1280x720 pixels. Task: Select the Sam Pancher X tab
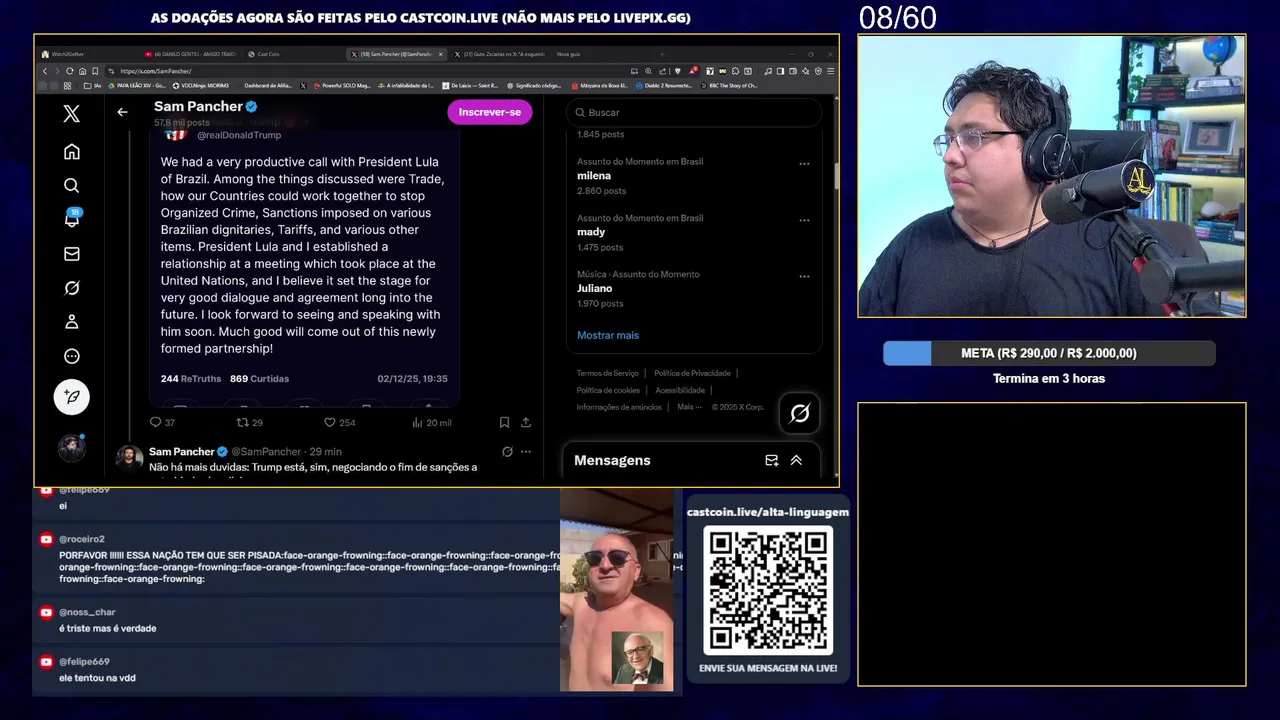coord(394,54)
